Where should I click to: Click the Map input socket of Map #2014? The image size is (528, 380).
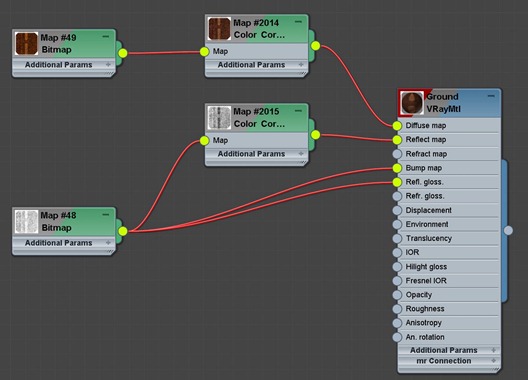pos(204,52)
